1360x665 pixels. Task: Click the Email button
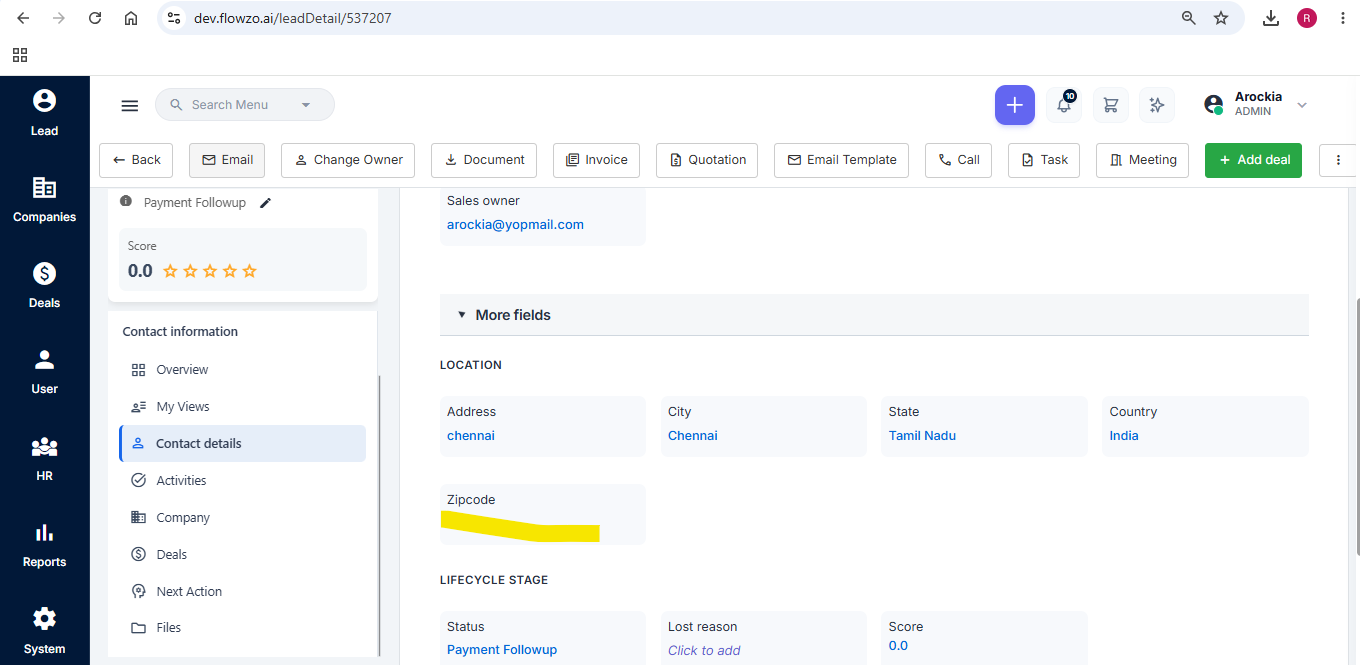pos(227,160)
